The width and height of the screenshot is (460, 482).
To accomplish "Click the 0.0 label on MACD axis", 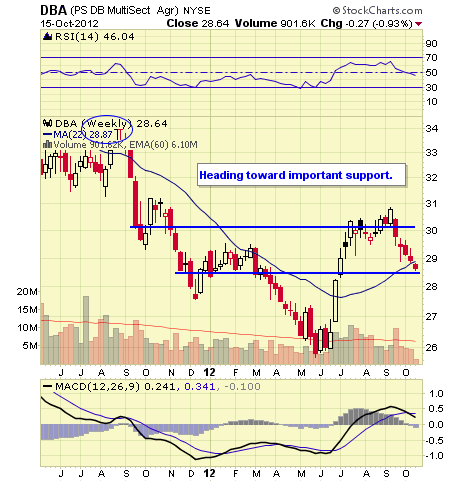I will (x=436, y=425).
